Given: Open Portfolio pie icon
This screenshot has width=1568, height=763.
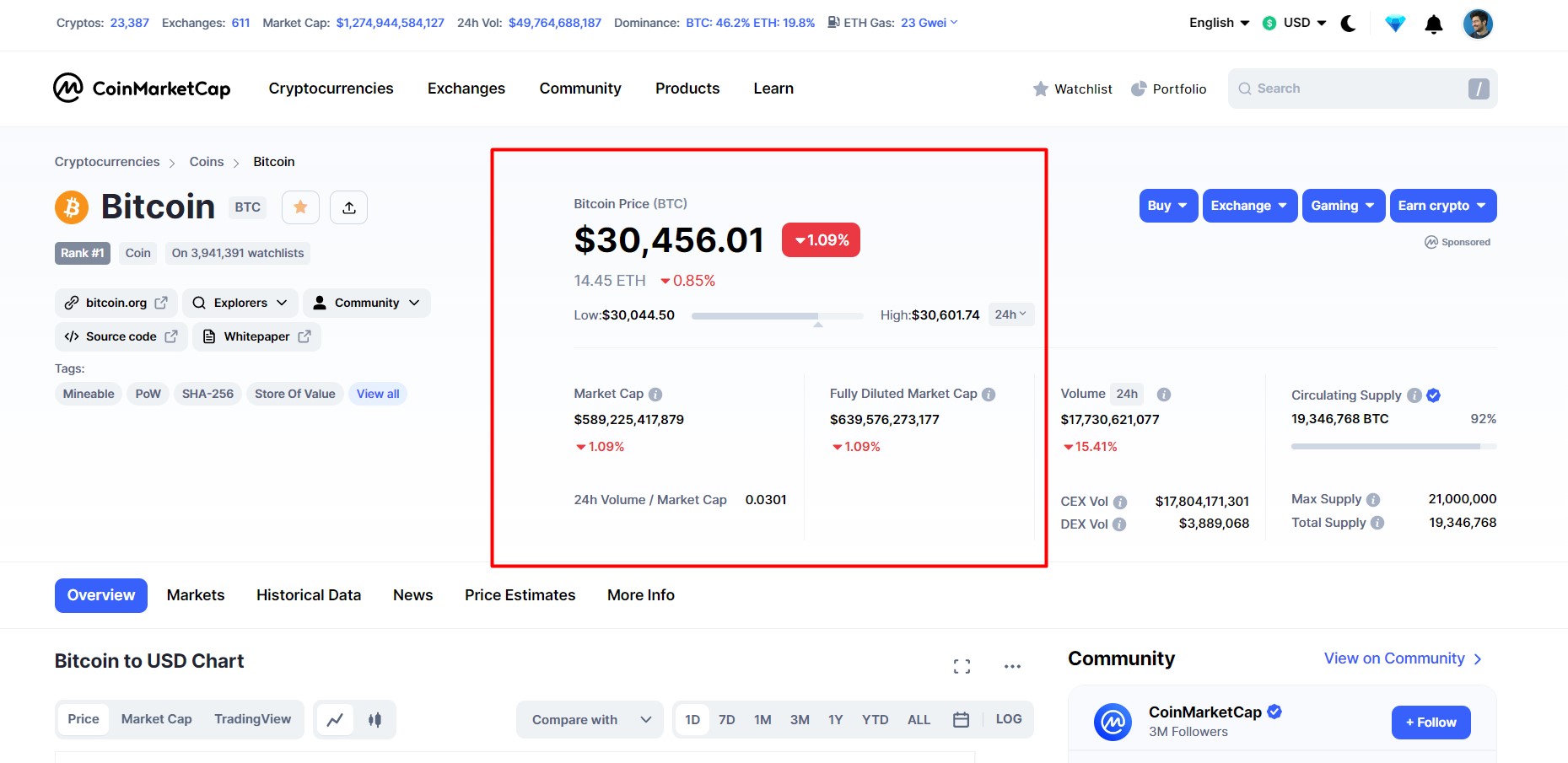Looking at the screenshot, I should pos(1168,89).
